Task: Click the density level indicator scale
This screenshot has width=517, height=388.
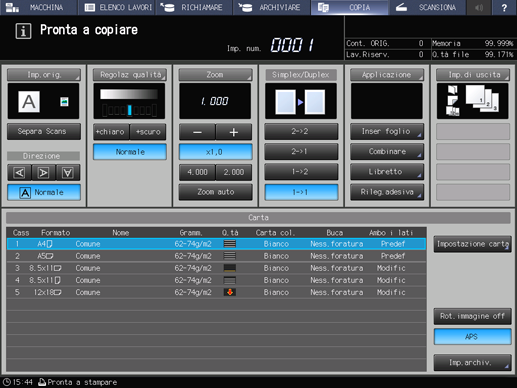Action: click(x=129, y=110)
